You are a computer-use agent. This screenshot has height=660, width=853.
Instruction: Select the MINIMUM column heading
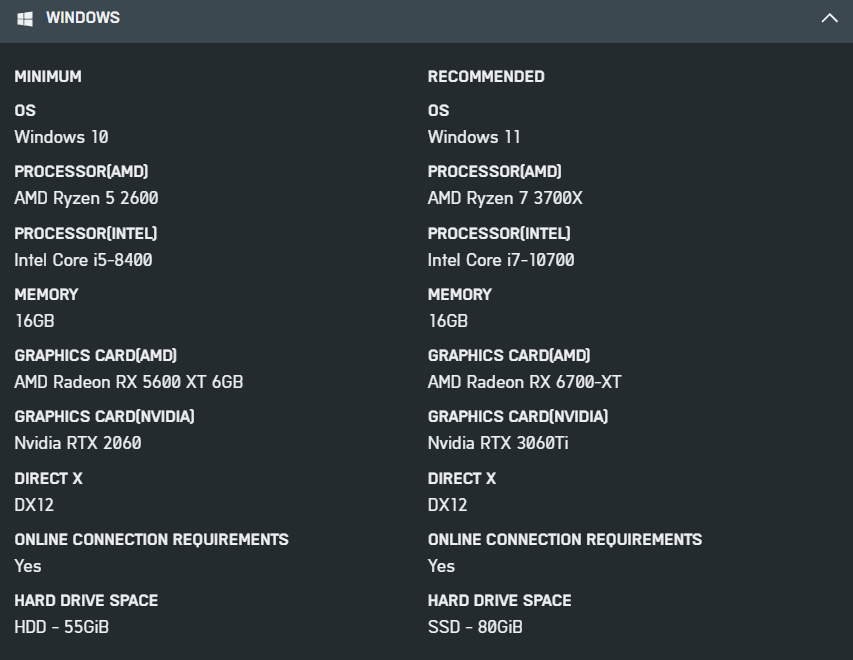pyautogui.click(x=48, y=77)
